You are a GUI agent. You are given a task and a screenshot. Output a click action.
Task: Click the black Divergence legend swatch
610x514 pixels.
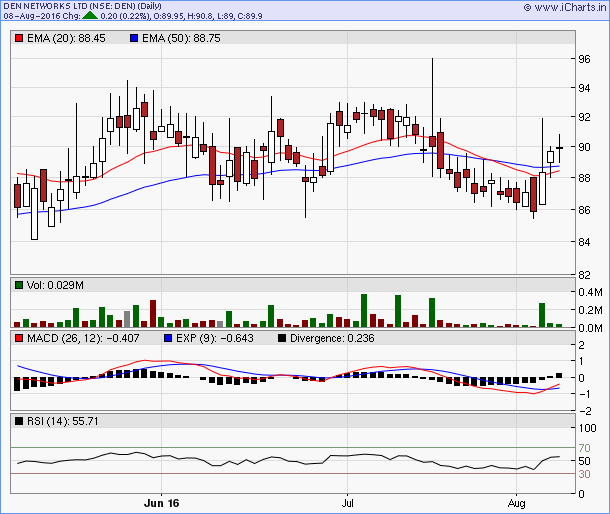tap(282, 338)
